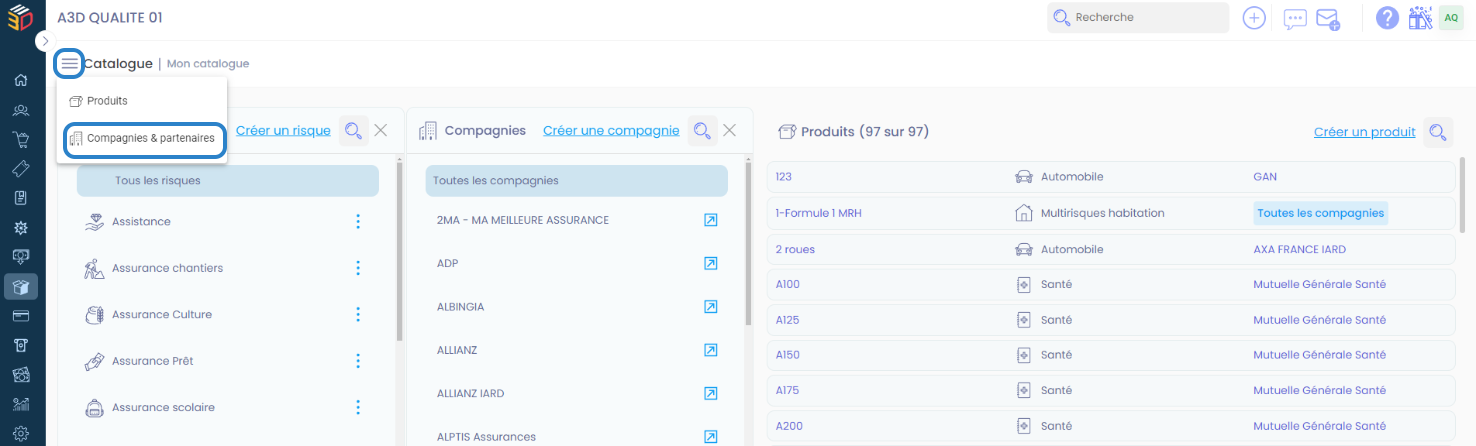Viewport: 1476px width, 446px height.
Task: Click the Produits list scrollbar
Action: (x=1462, y=195)
